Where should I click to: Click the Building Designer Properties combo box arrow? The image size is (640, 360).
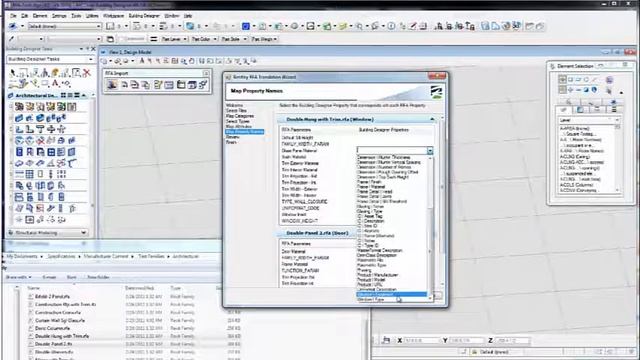(430, 151)
